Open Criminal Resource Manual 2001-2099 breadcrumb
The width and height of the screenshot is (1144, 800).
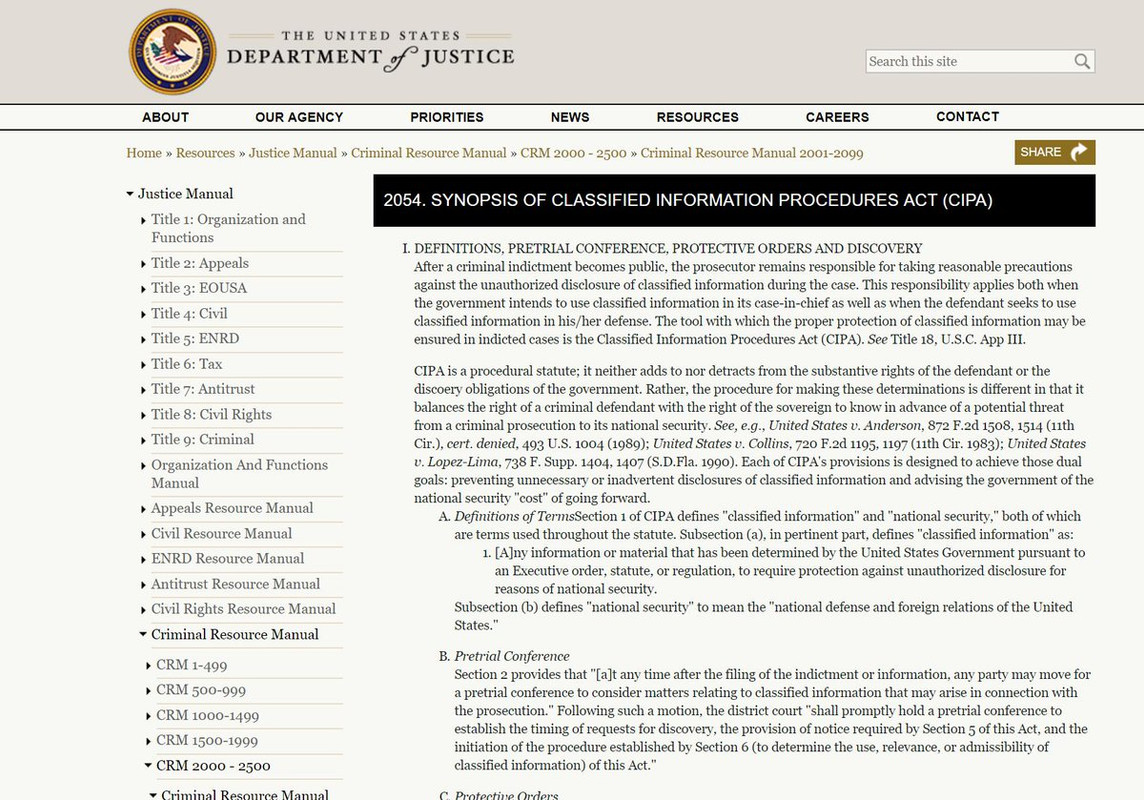tap(751, 152)
